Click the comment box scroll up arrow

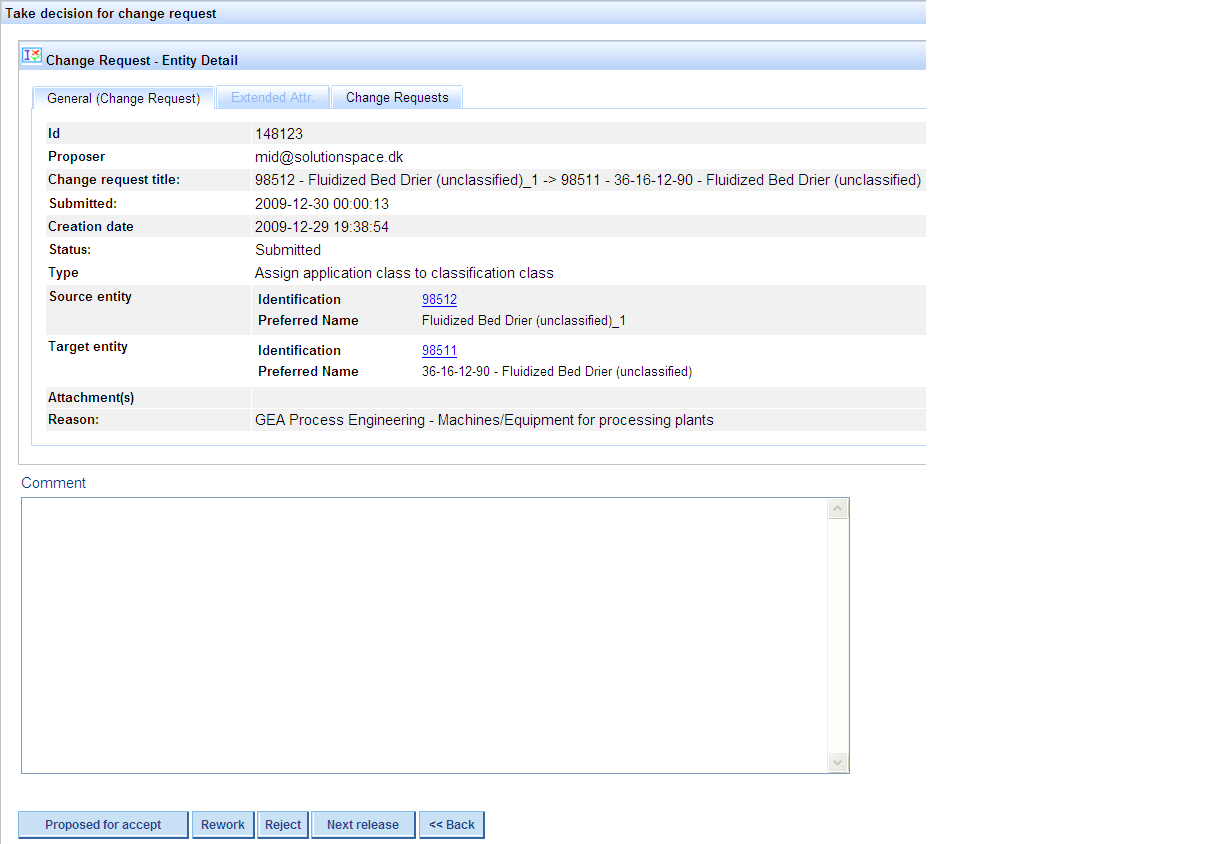coord(838,509)
